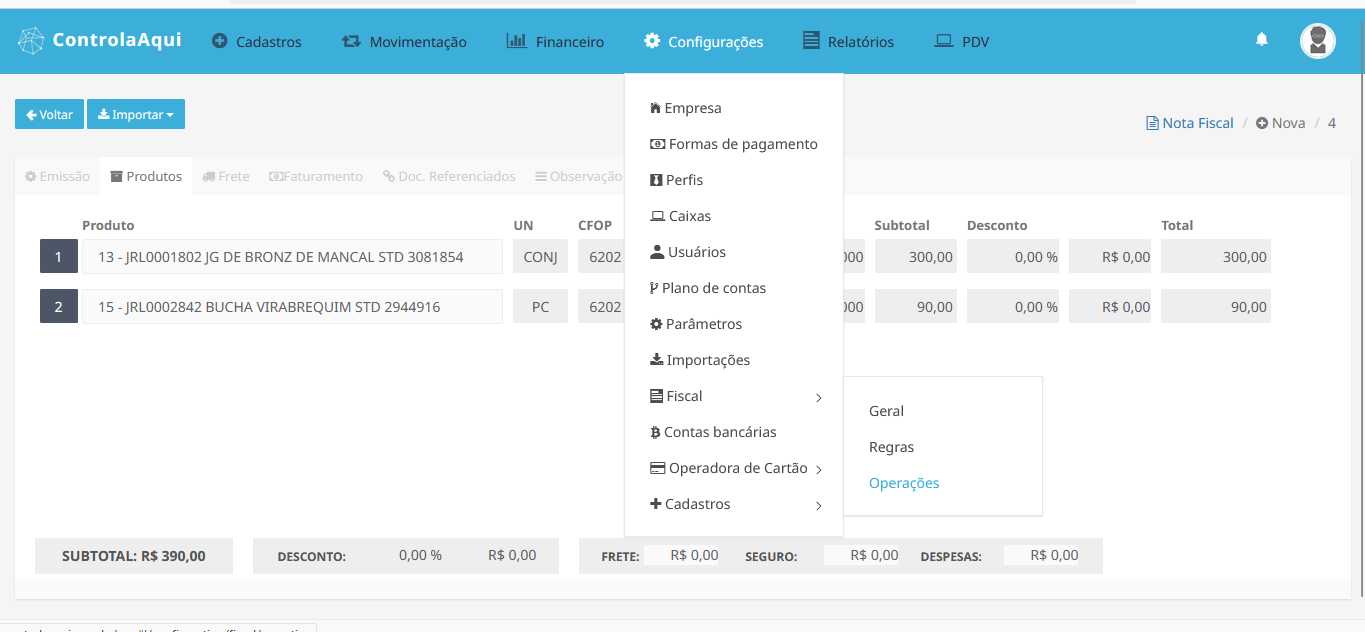
Task: Expand the Cadastros submenu in dropdown
Action: point(818,506)
